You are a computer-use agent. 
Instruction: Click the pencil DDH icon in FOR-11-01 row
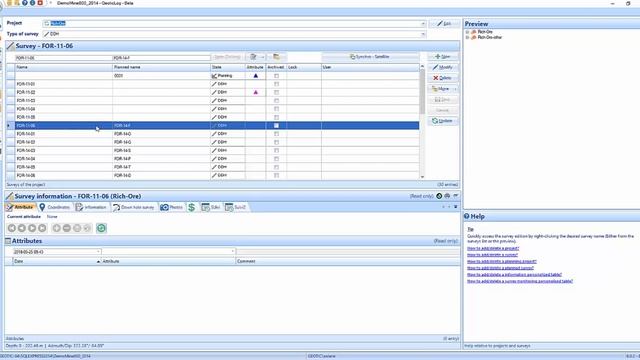pyautogui.click(x=214, y=84)
